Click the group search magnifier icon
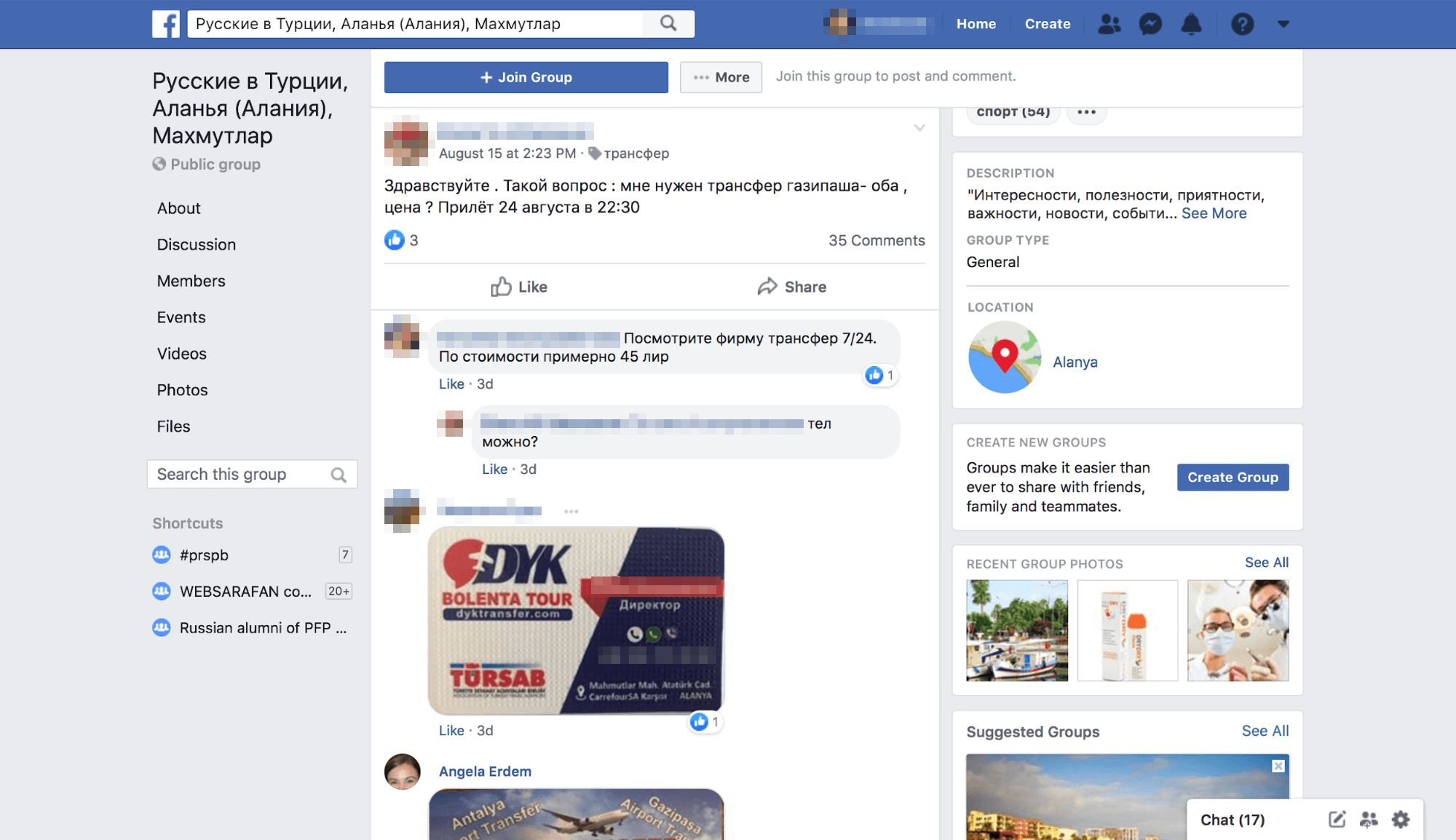This screenshot has height=840, width=1456. tap(339, 475)
